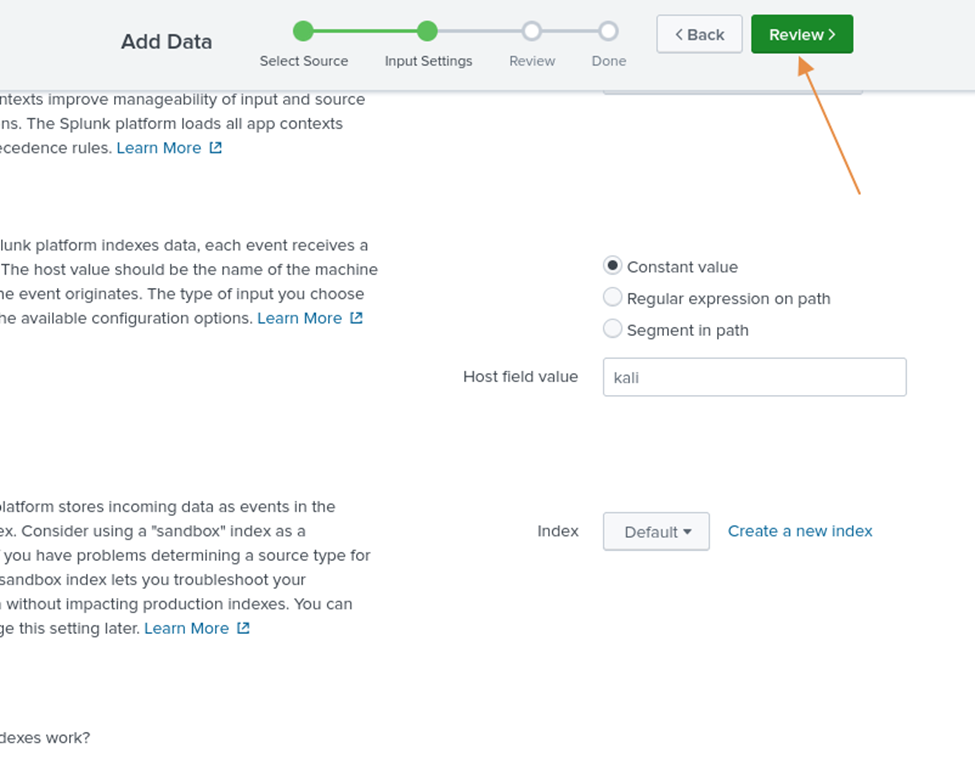
Task: Select the Constant value radio button
Action: (611, 267)
